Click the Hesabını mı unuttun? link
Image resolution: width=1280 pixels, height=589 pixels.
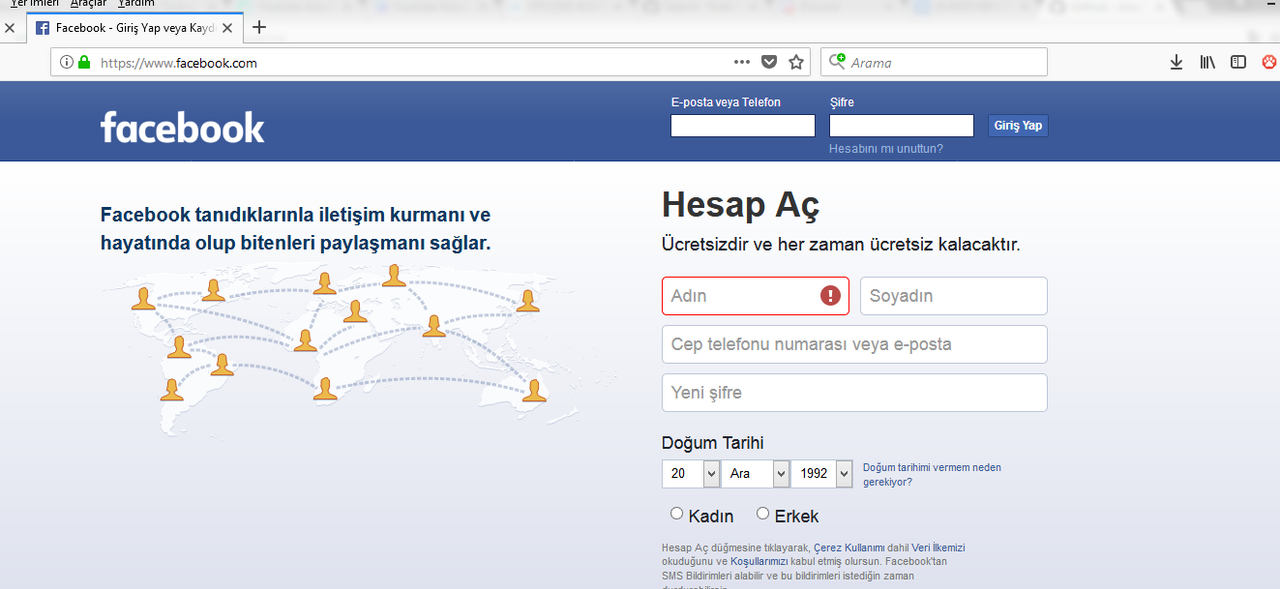point(885,149)
